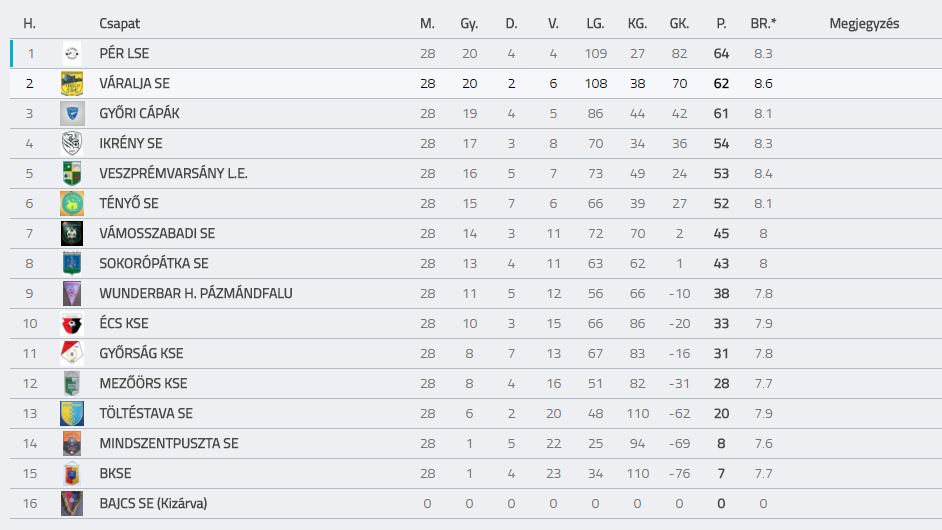Click the Csapat column header

coord(120,23)
